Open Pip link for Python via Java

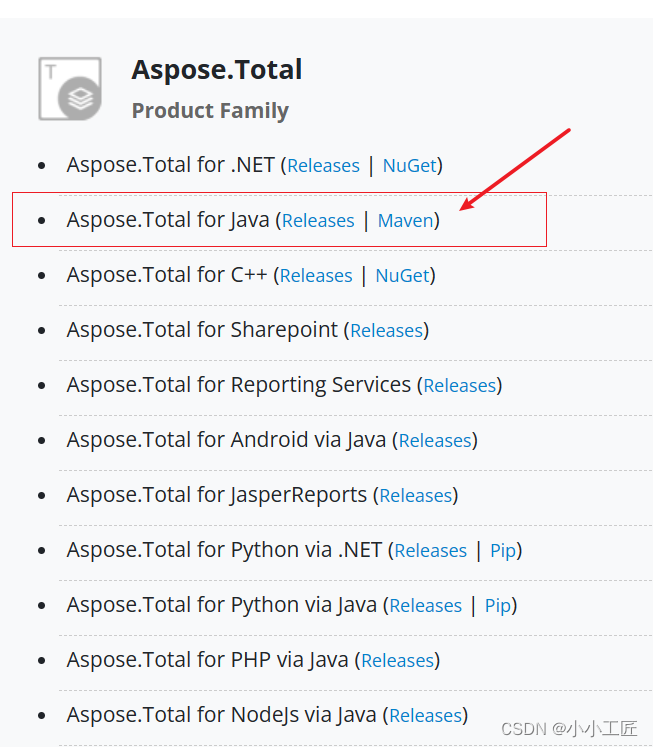tap(498, 606)
